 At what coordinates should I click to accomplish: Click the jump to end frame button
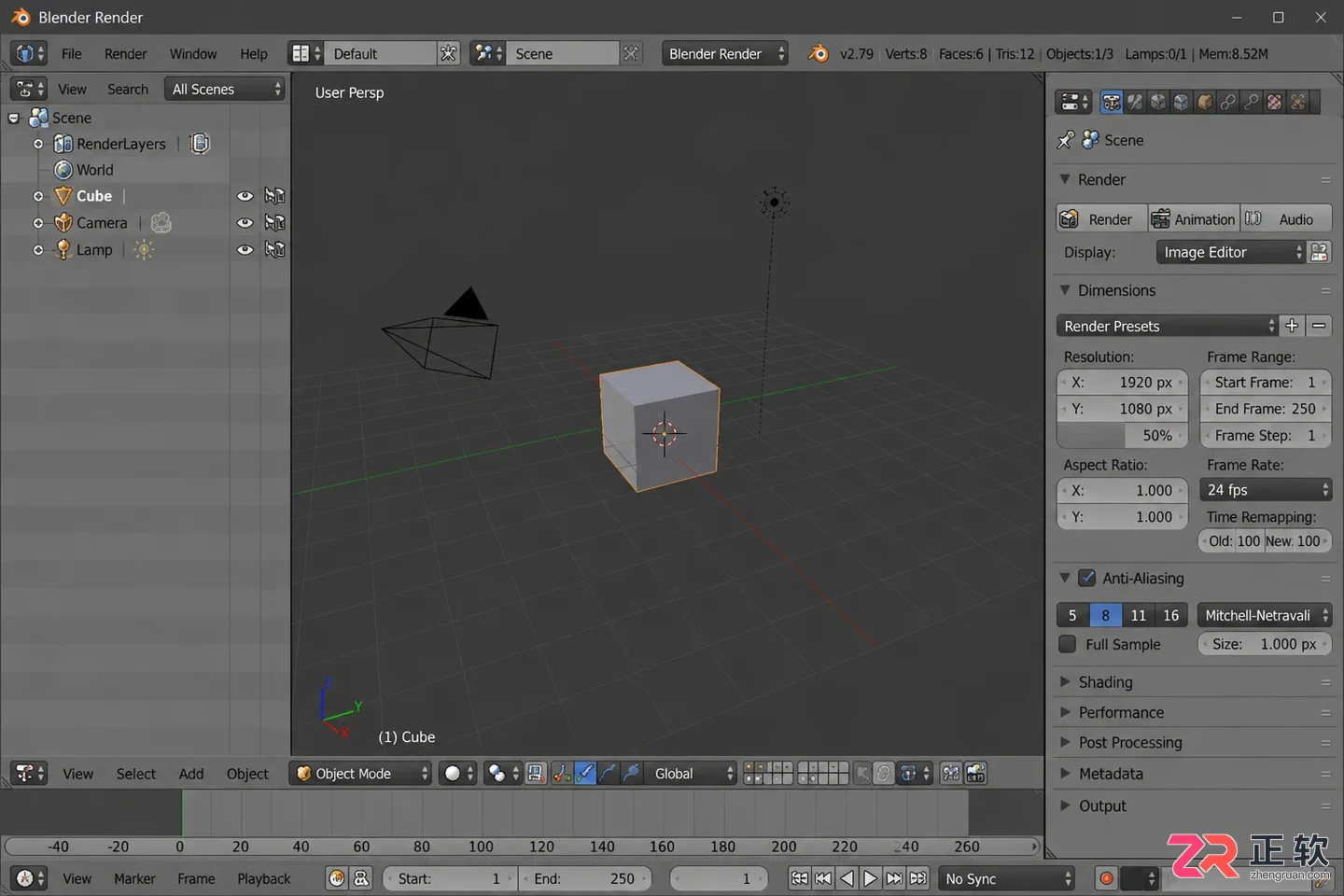[918, 878]
